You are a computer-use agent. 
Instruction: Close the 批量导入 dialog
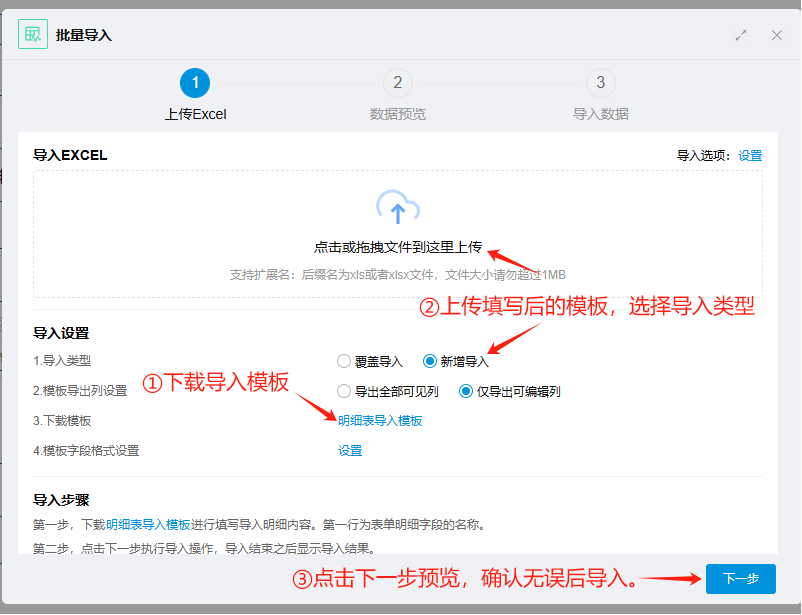tap(777, 35)
